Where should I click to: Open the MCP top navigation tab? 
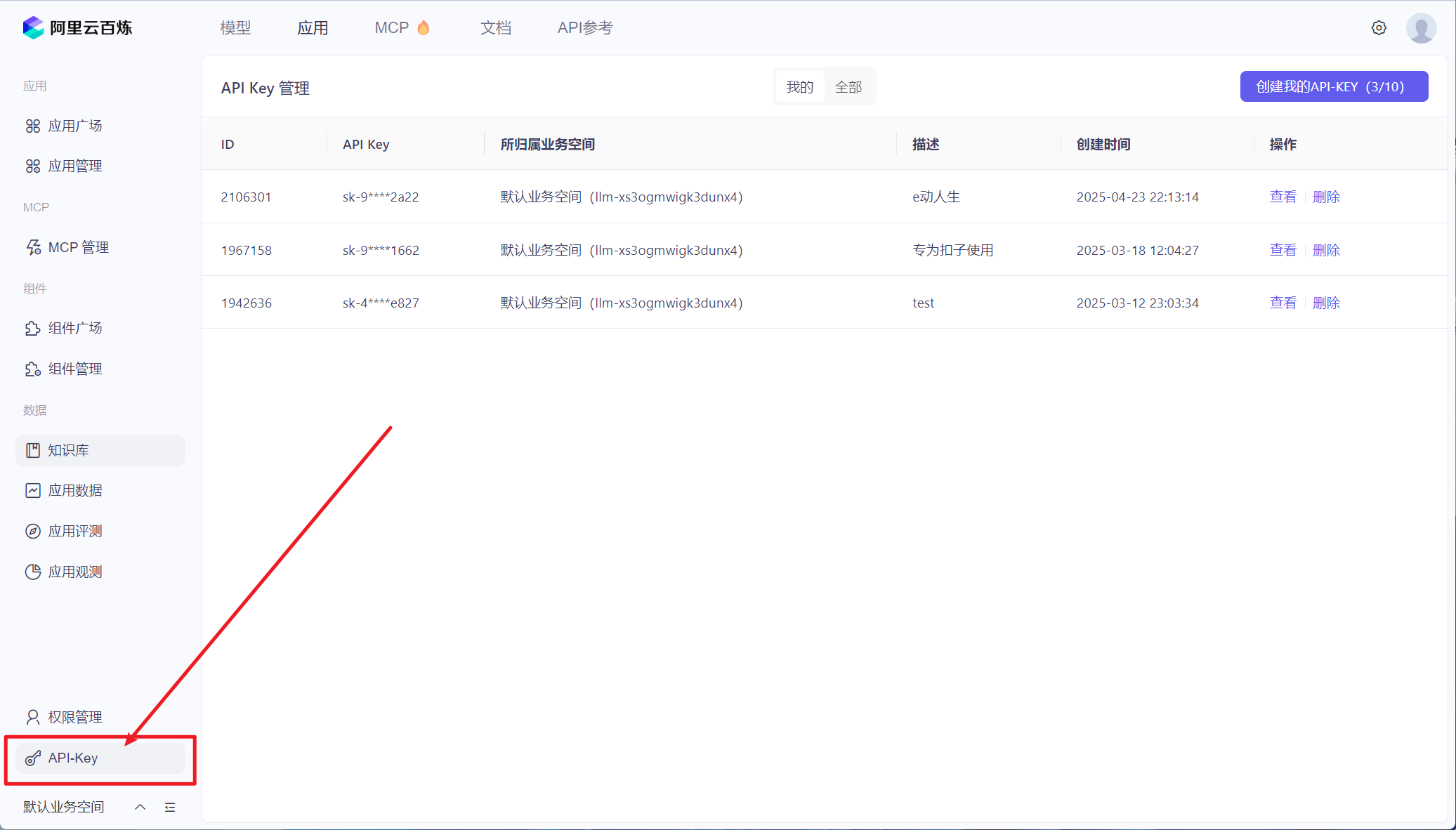point(391,28)
